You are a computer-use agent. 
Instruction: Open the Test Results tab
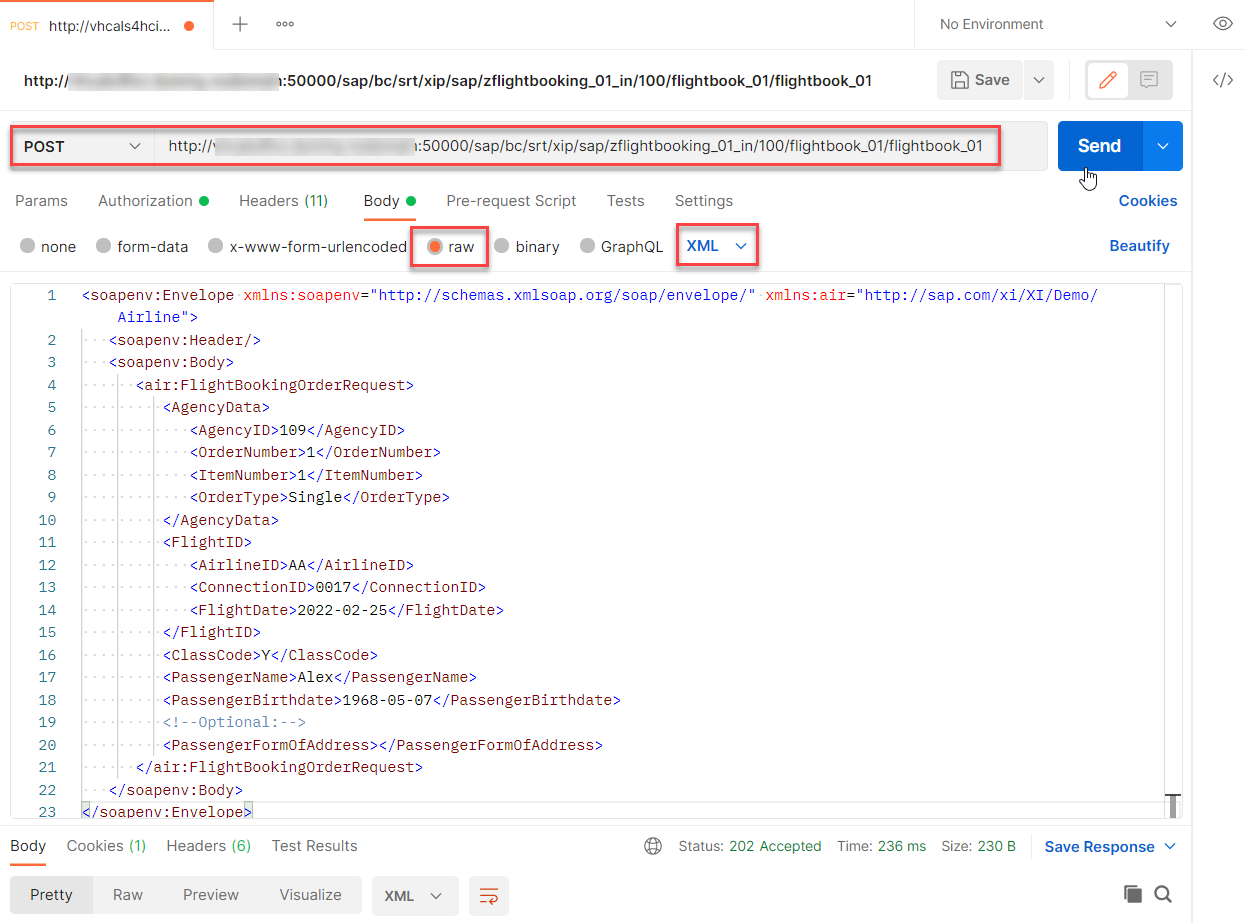(x=314, y=845)
